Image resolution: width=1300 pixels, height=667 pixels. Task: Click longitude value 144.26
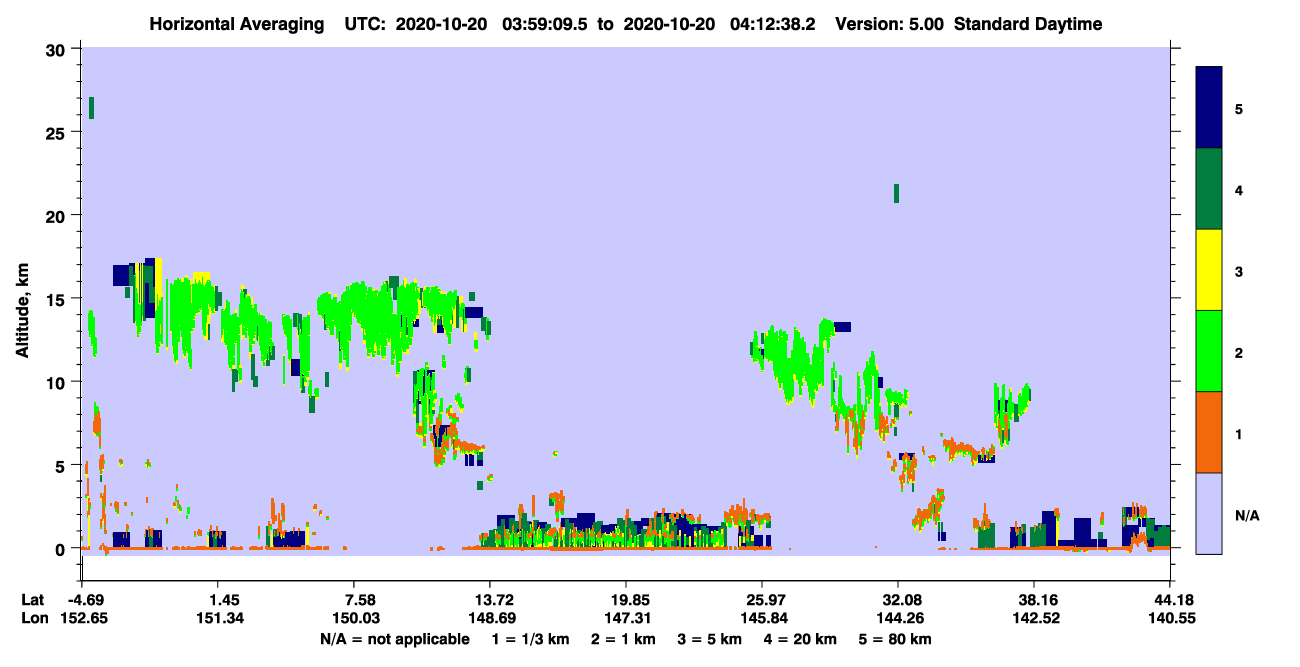tap(898, 618)
